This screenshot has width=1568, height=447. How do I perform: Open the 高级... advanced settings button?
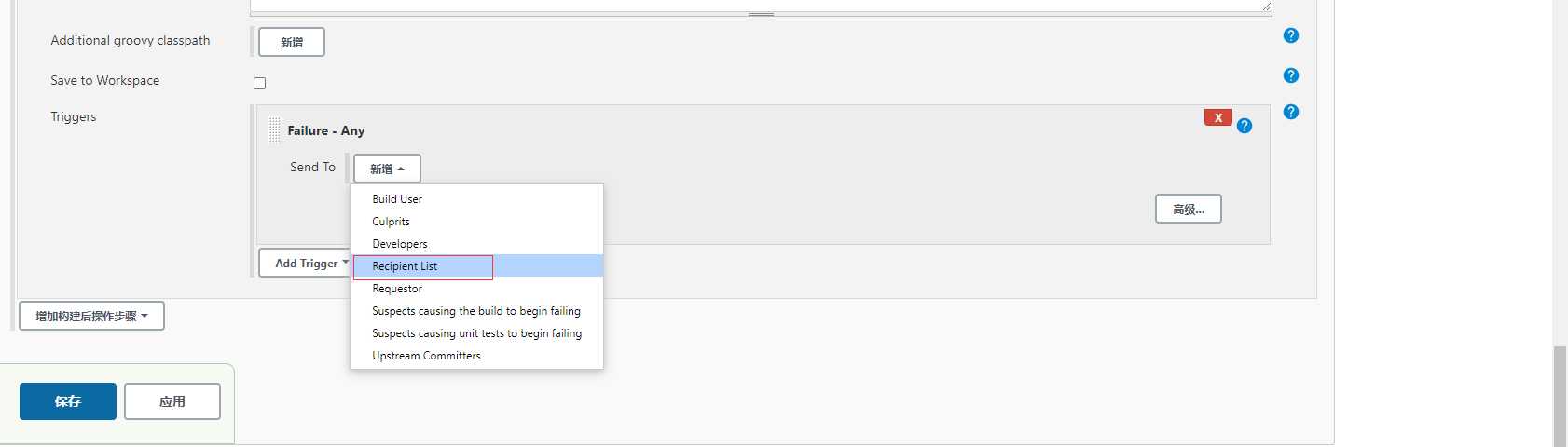coord(1189,210)
